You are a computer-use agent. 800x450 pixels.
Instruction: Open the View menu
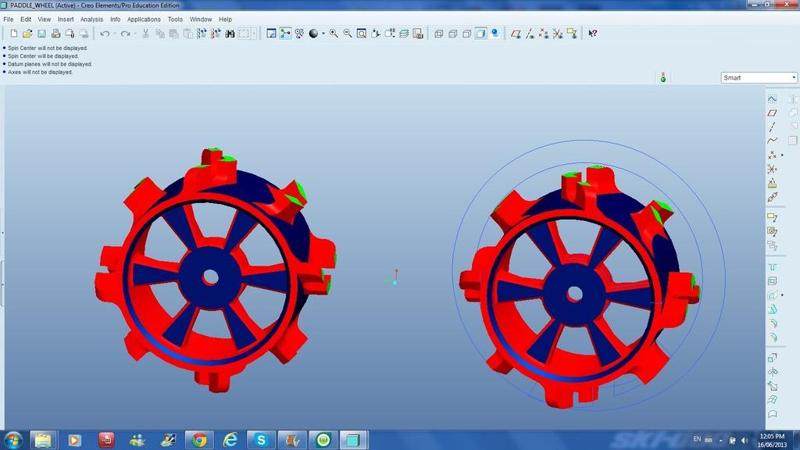[44, 19]
